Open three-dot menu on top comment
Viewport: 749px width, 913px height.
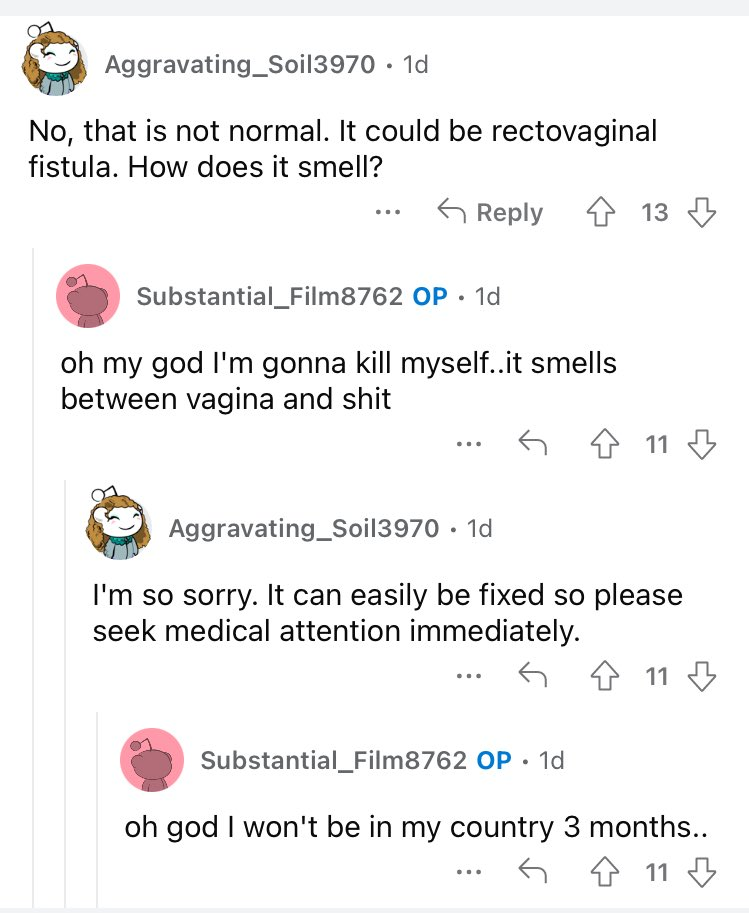[x=387, y=212]
